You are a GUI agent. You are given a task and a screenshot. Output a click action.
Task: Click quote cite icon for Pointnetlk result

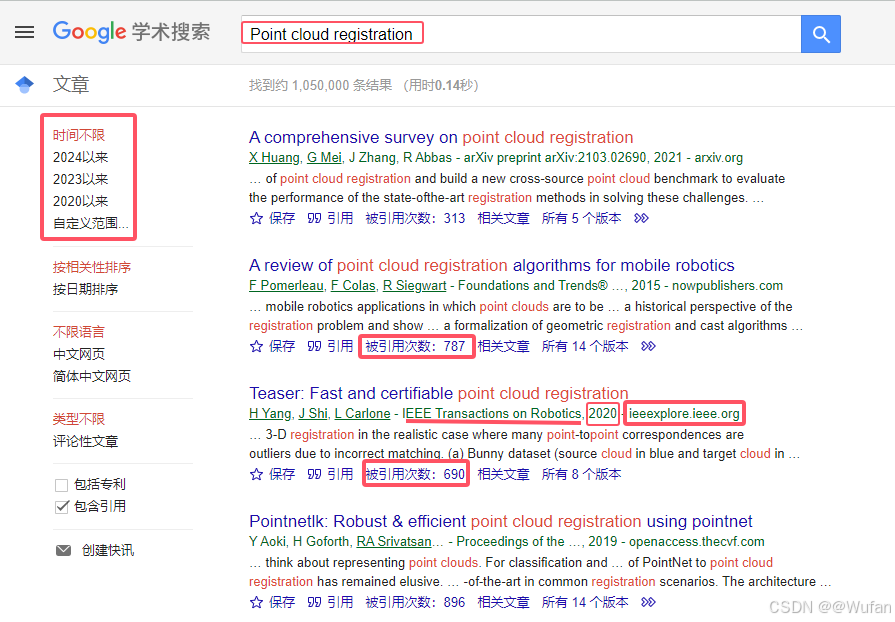tap(314, 601)
